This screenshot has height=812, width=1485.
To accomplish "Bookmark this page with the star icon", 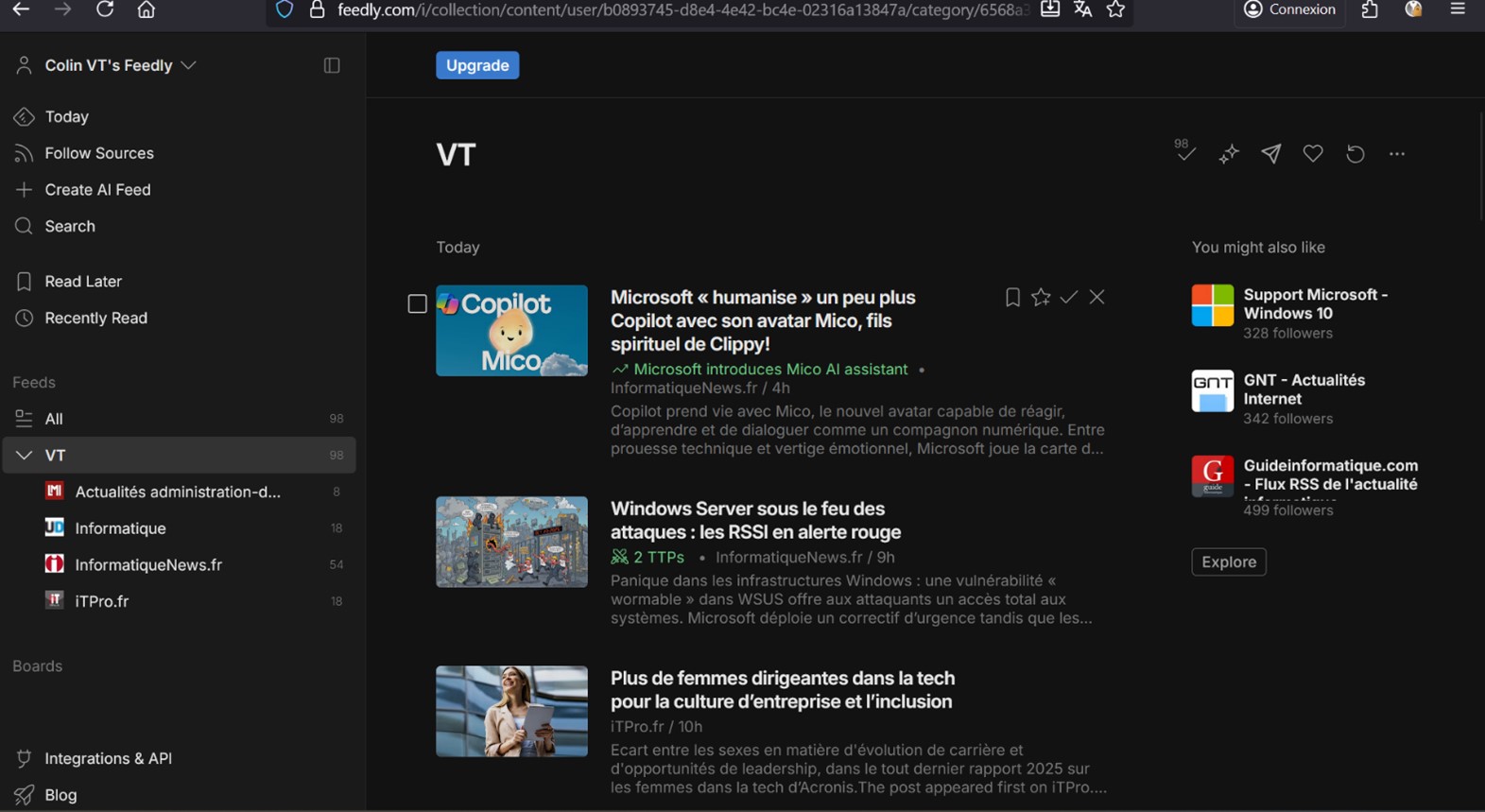I will 1116,9.
